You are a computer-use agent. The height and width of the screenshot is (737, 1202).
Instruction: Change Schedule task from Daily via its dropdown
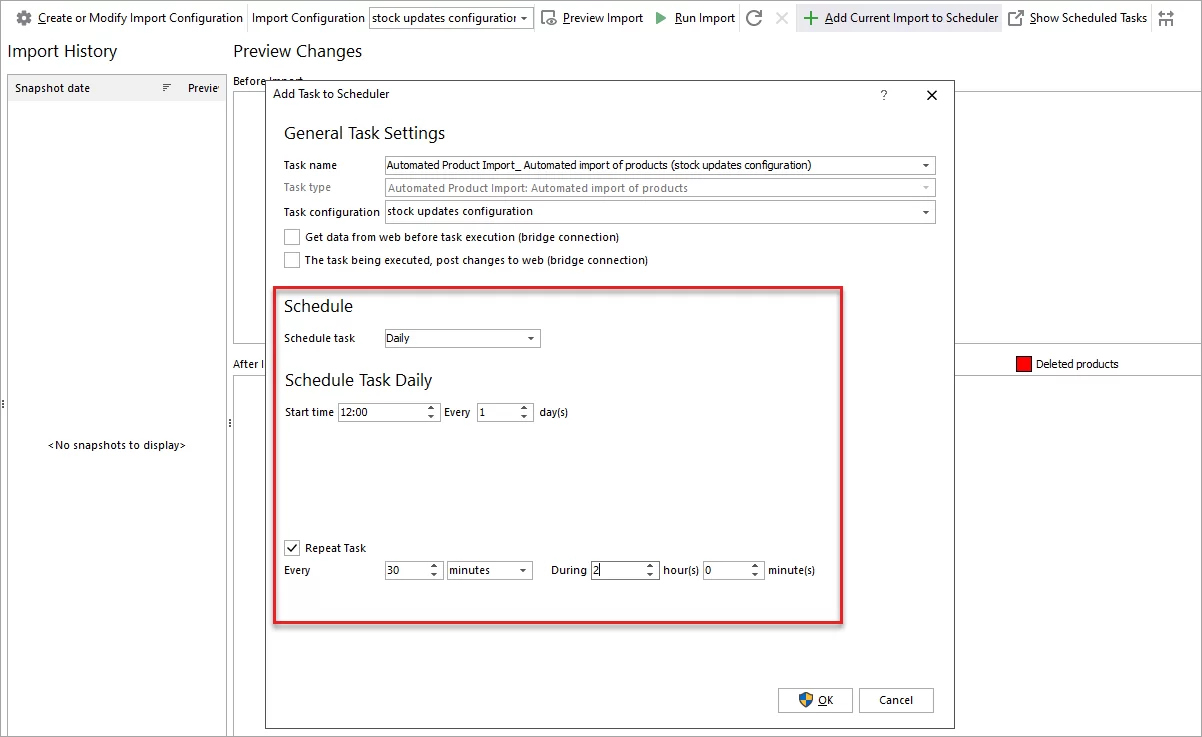point(530,338)
